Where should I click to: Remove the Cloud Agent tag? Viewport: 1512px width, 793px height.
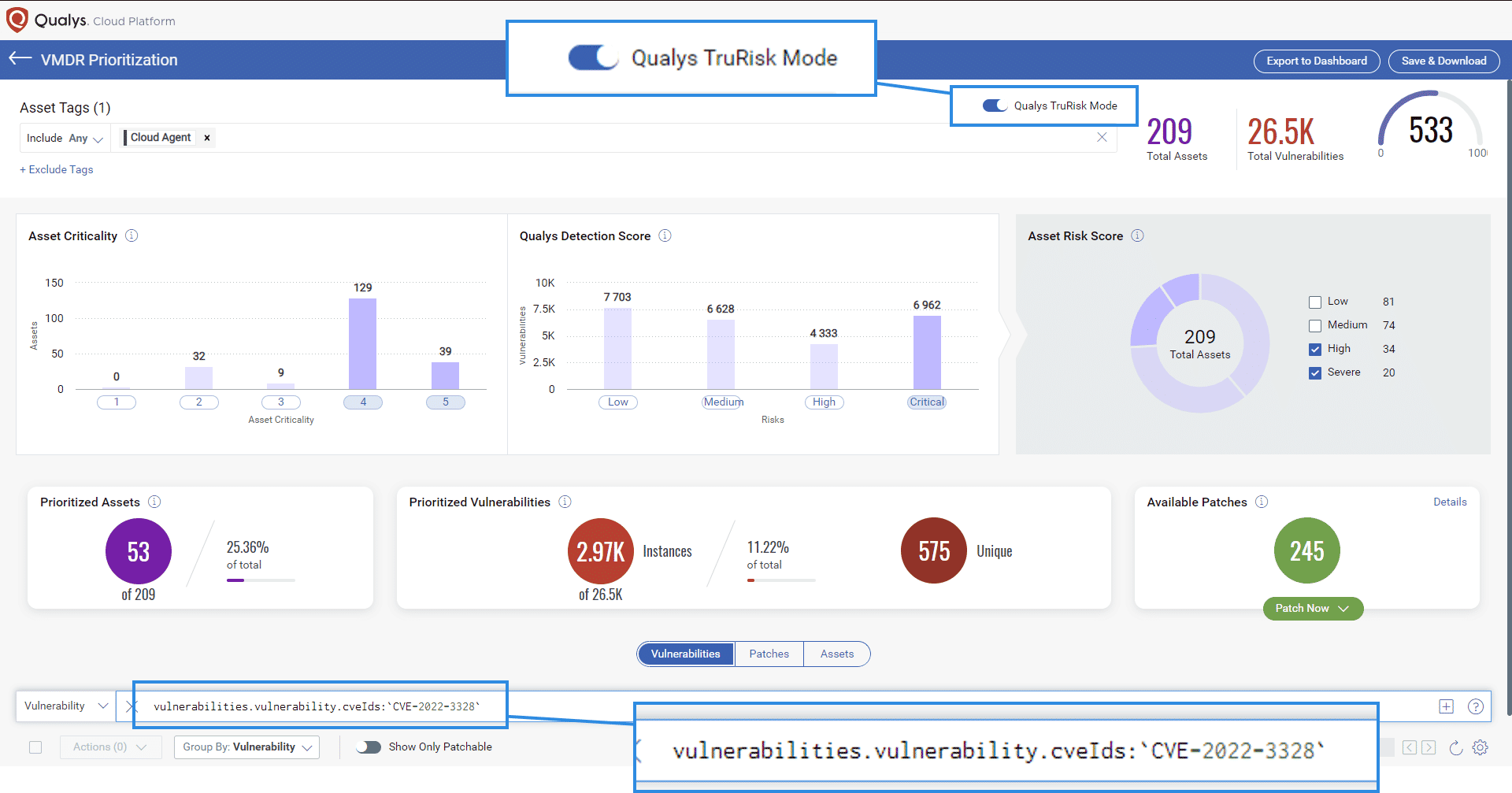coord(207,138)
